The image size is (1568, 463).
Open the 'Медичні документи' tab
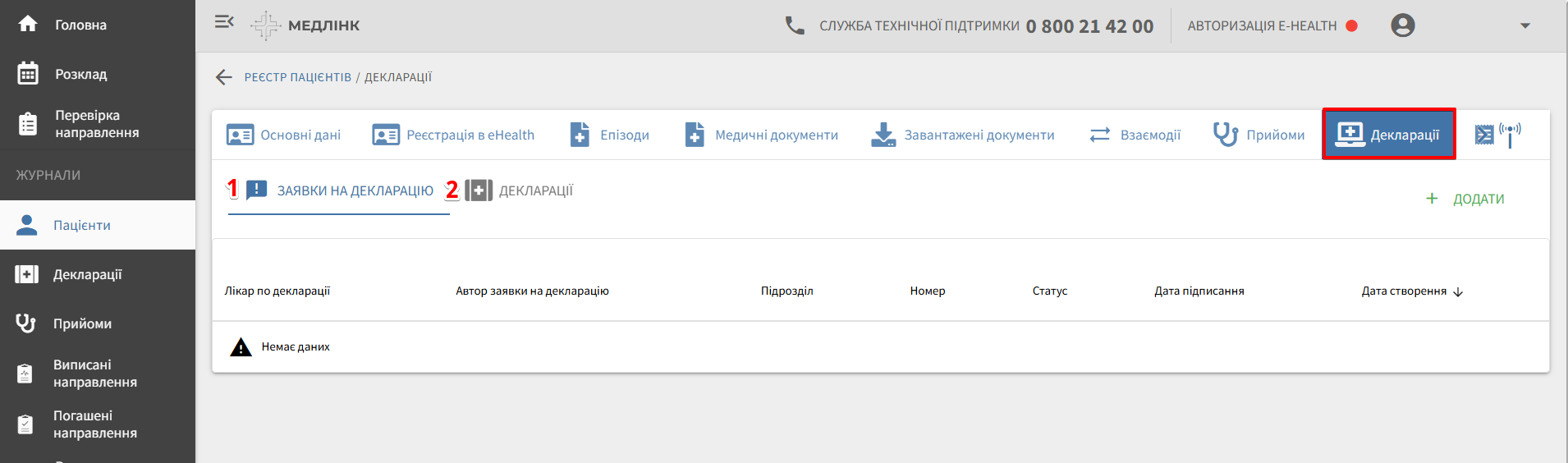click(762, 135)
